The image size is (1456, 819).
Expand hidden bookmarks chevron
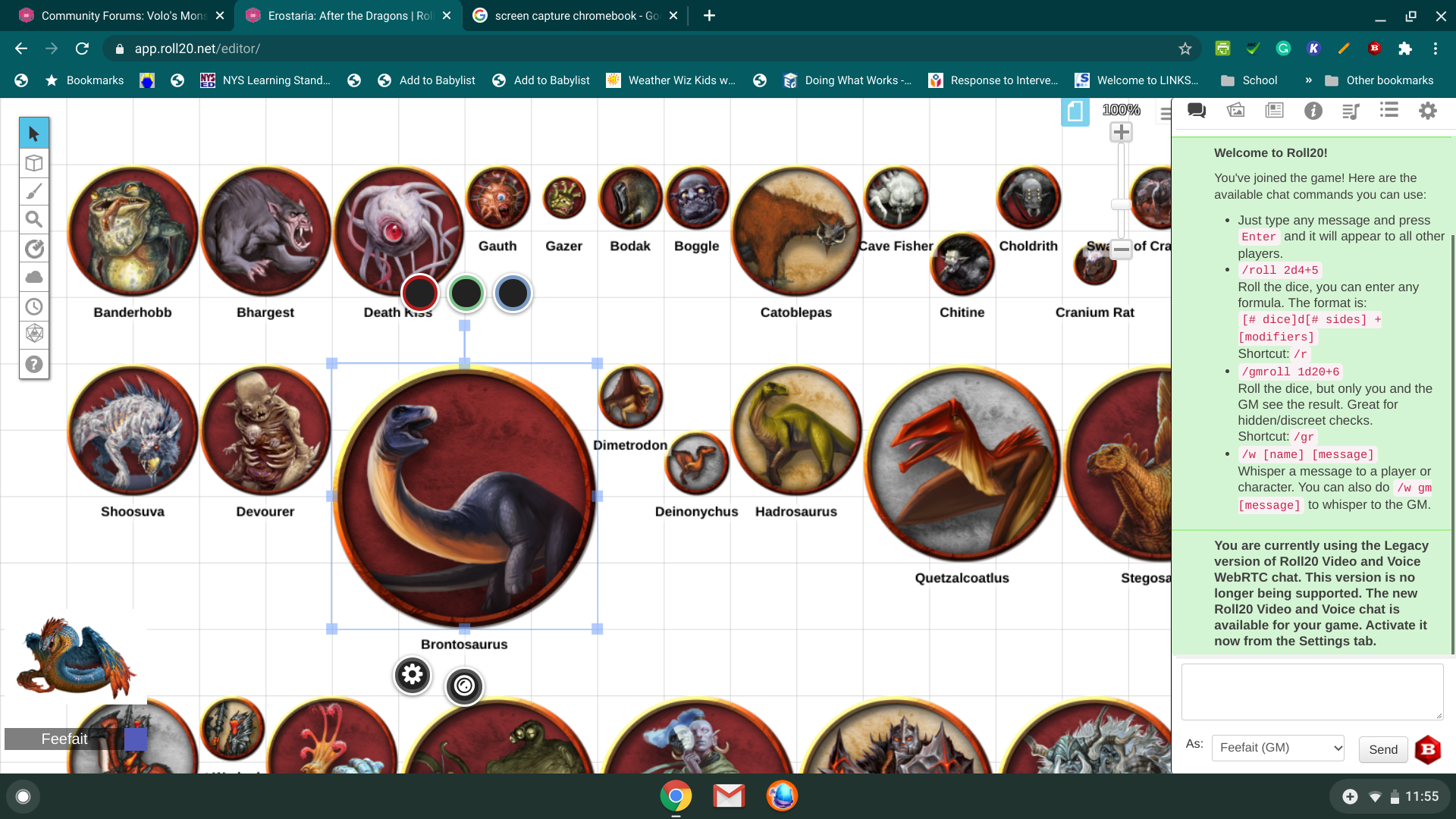(x=1308, y=80)
